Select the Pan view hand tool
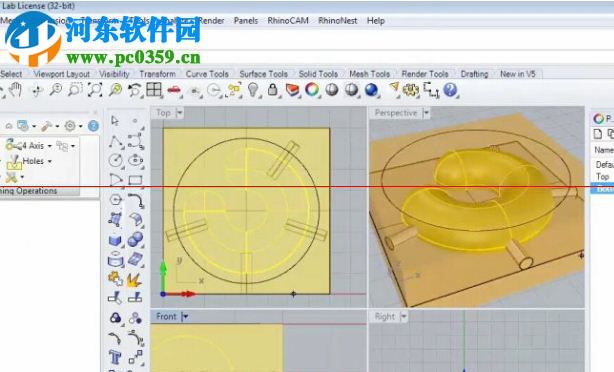This screenshot has height=372, width=614. click(x=16, y=90)
